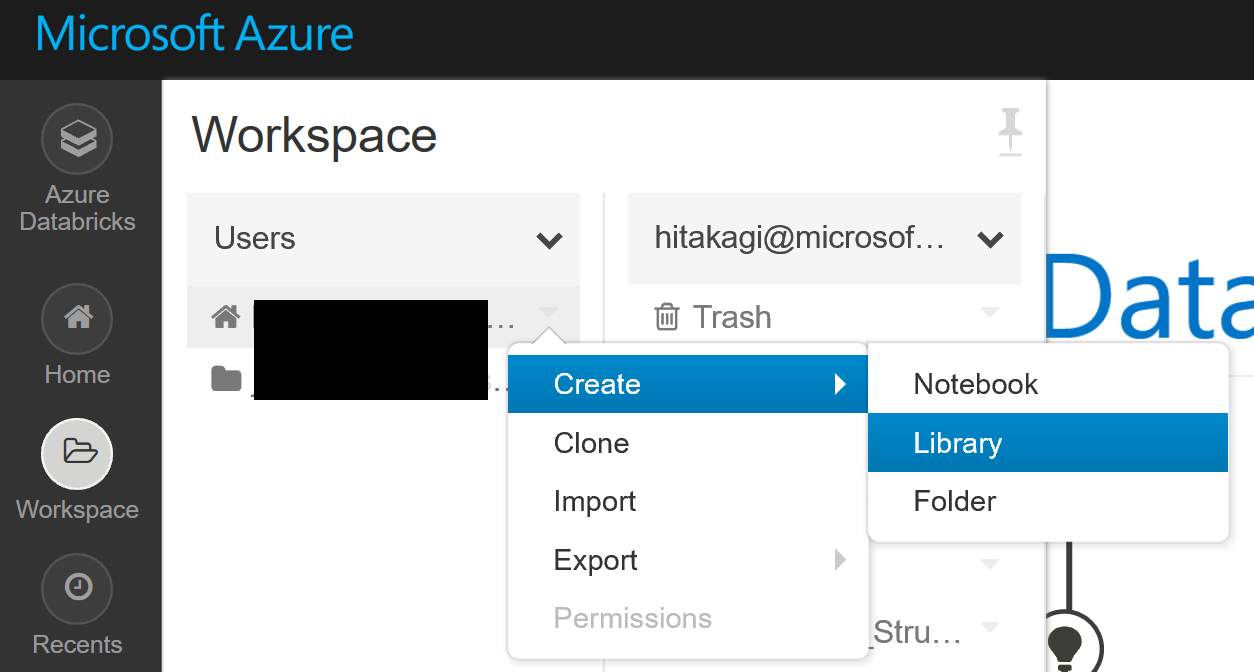
Task: Expand the hitakagi@microsoft account dropdown
Action: click(x=990, y=240)
